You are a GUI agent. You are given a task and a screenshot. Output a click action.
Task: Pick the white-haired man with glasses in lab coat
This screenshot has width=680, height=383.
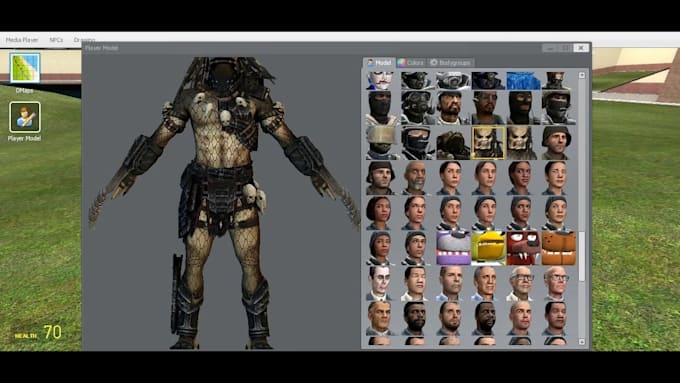click(522, 283)
